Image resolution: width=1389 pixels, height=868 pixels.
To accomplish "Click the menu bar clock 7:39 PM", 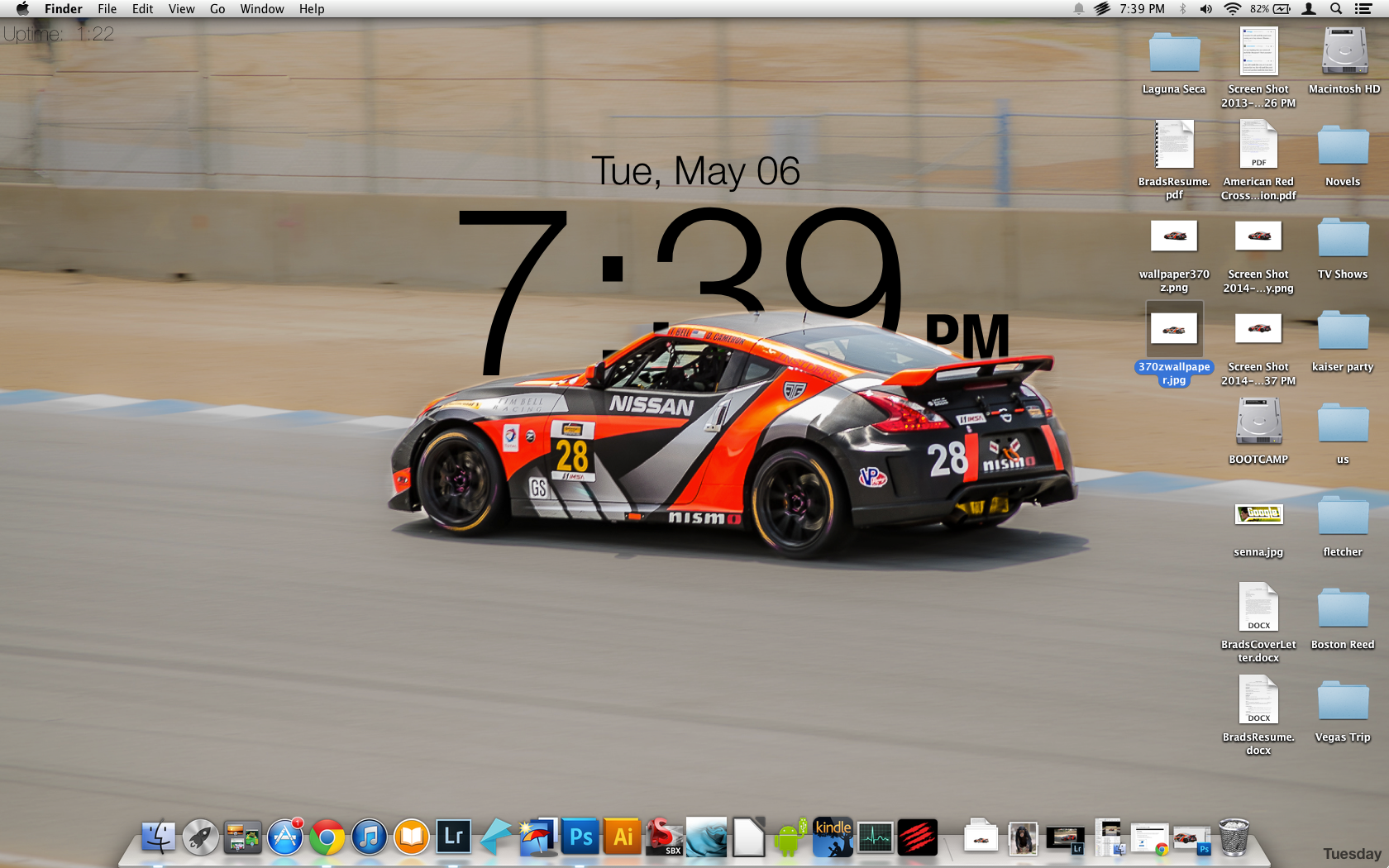I will (1142, 9).
